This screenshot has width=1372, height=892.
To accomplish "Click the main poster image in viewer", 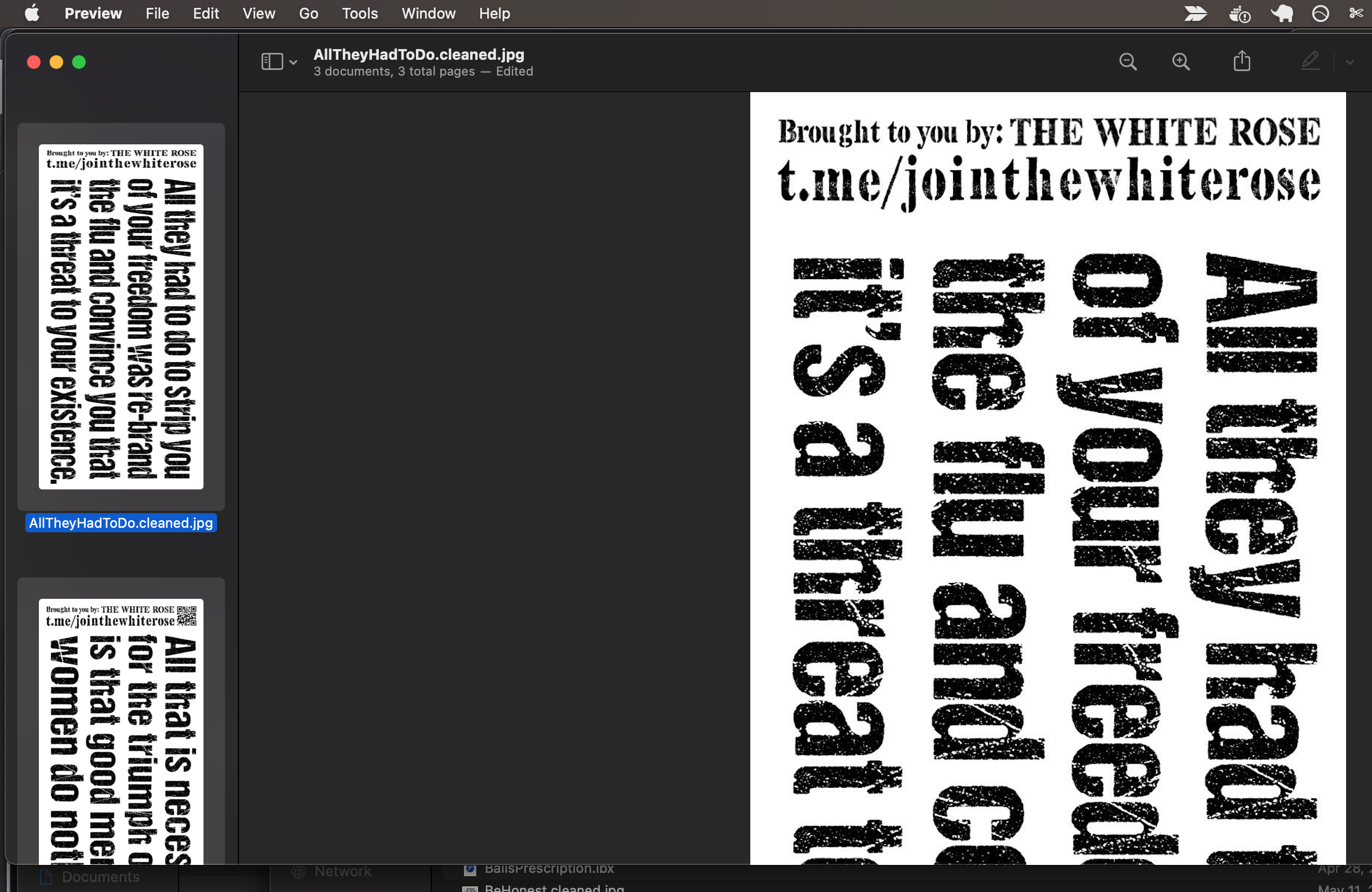I will point(1047,478).
